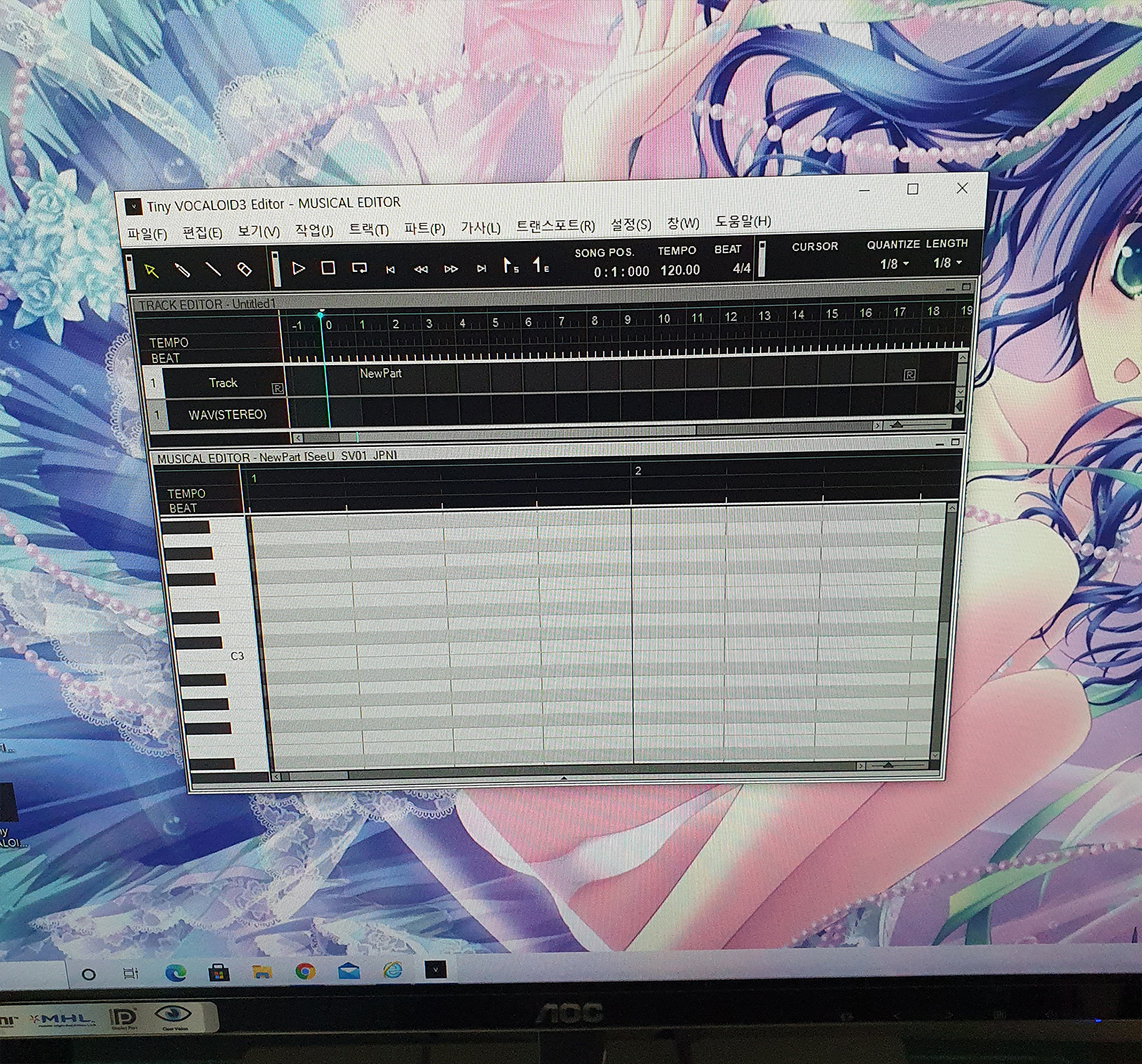This screenshot has width=1142, height=1064.
Task: Open the 작업(J) menu
Action: (x=313, y=231)
